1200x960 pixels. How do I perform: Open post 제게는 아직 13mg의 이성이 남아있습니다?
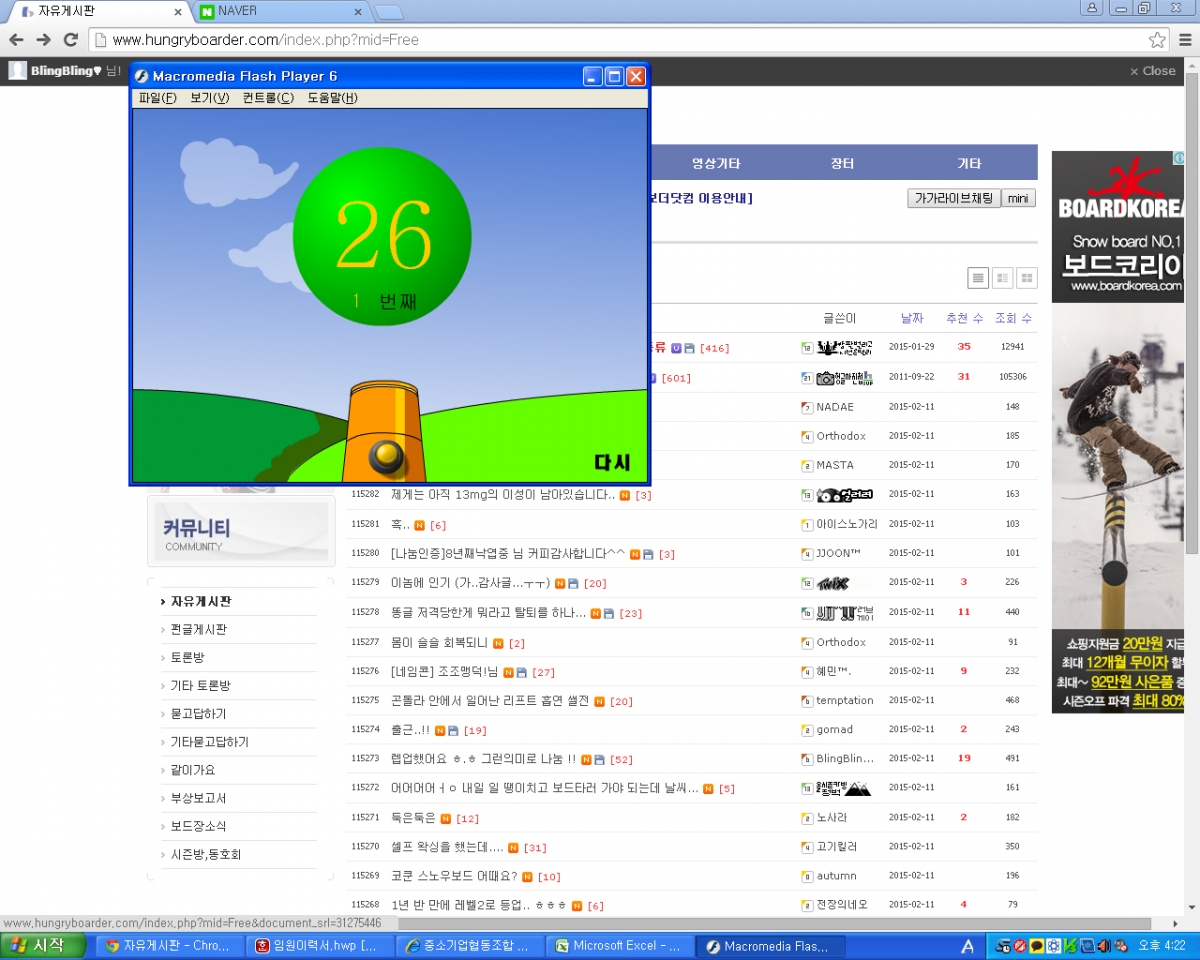click(503, 495)
